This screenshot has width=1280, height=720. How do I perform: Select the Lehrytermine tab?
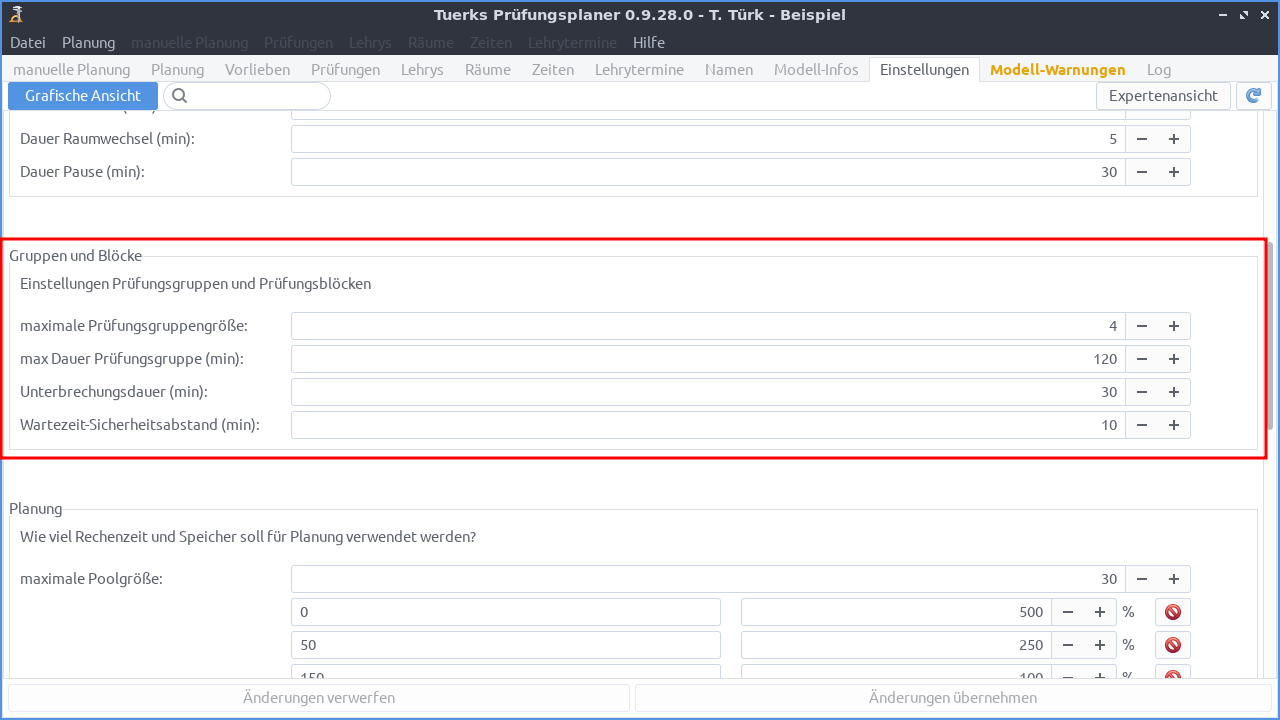point(639,69)
